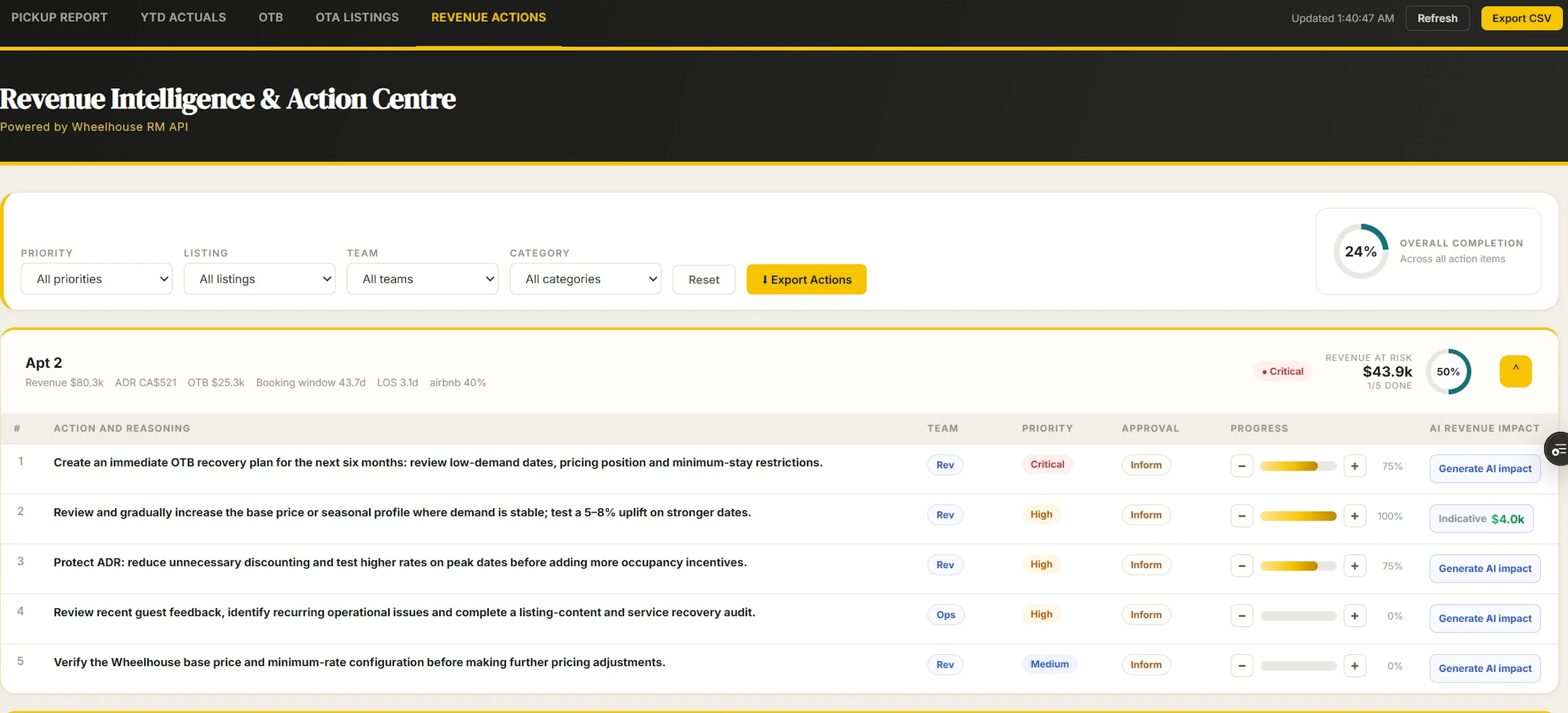Decrease progress for Protect ADR row
Viewport: 1568px width, 713px height.
pos(1242,566)
